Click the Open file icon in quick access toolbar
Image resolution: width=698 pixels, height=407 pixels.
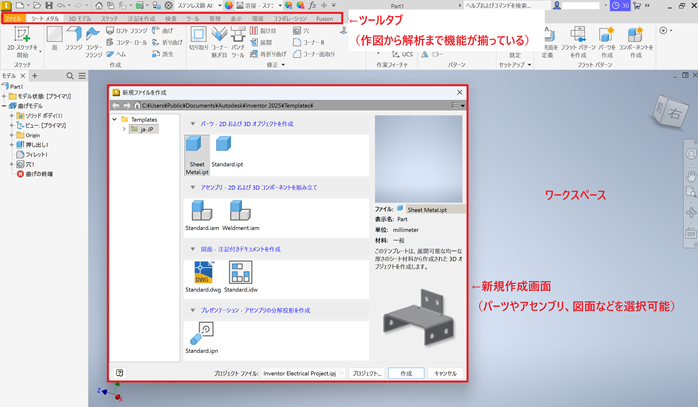coord(37,5)
